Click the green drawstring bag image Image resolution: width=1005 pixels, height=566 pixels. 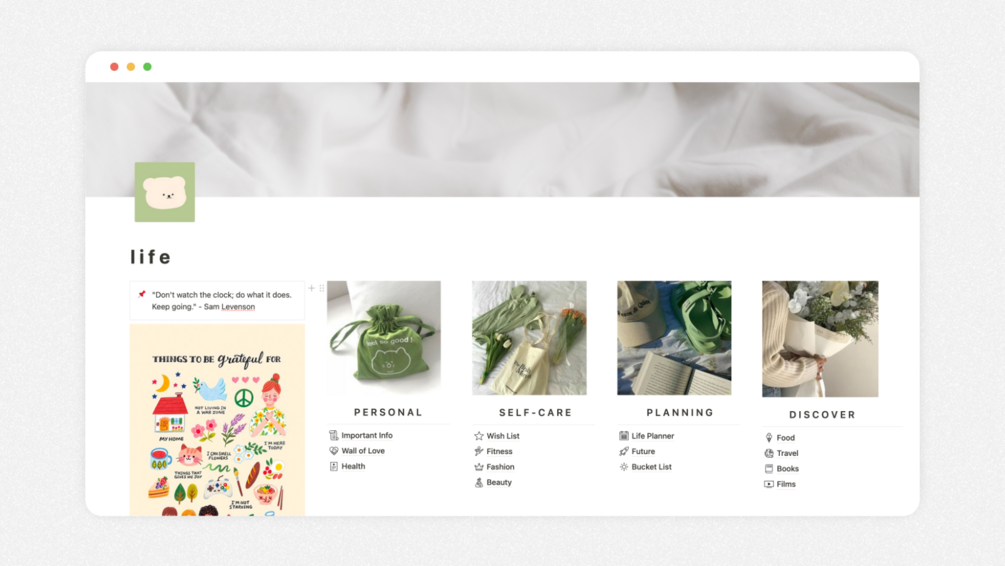tap(384, 338)
